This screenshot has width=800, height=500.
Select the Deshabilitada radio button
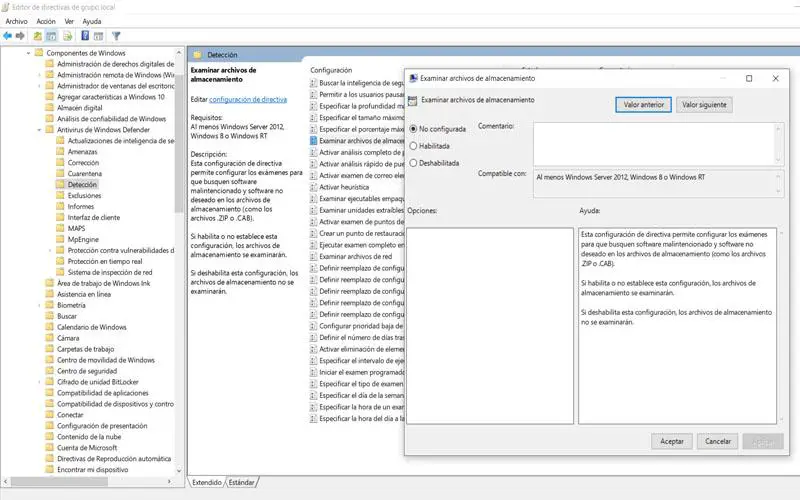pos(413,163)
